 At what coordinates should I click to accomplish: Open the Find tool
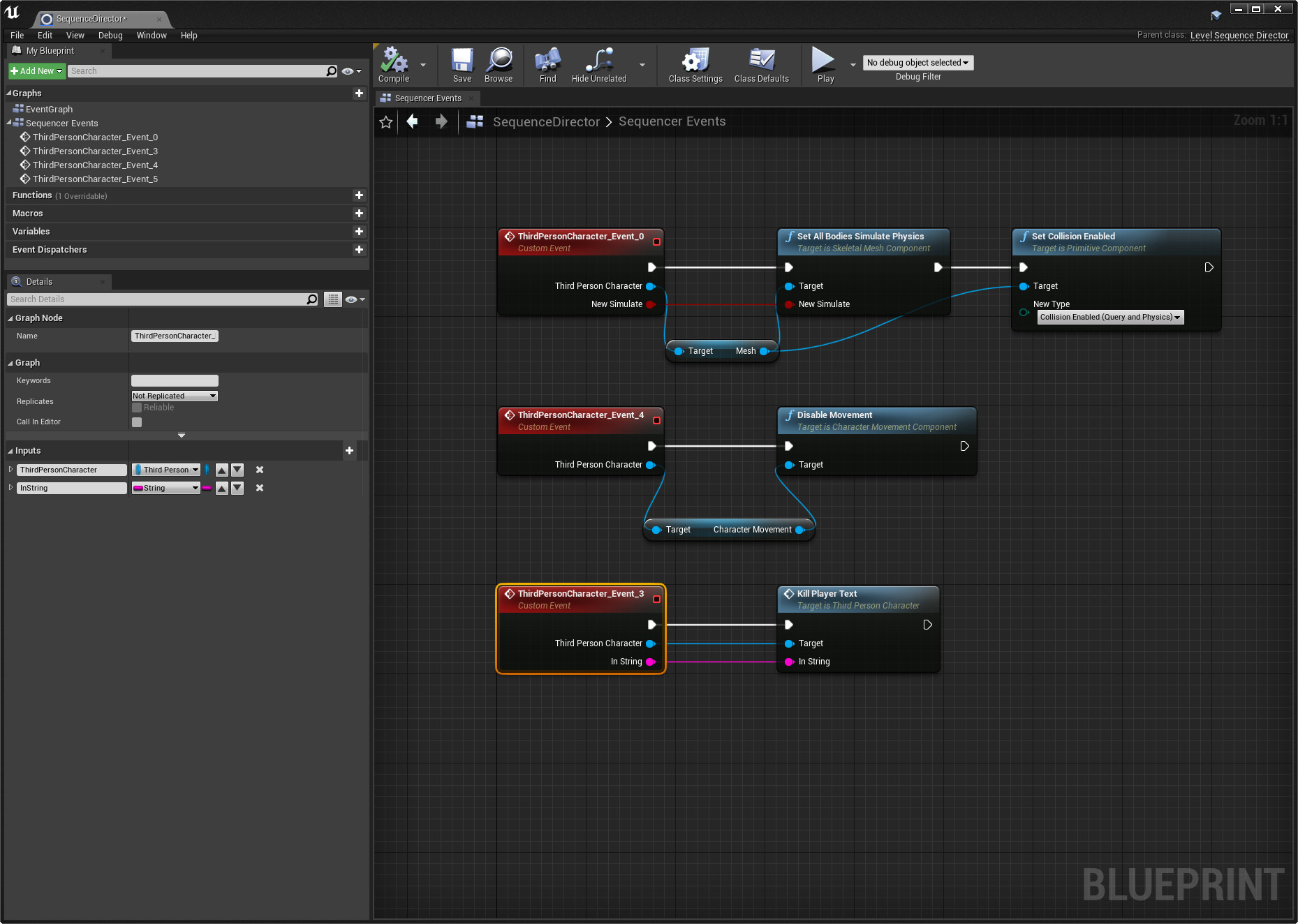(x=547, y=64)
